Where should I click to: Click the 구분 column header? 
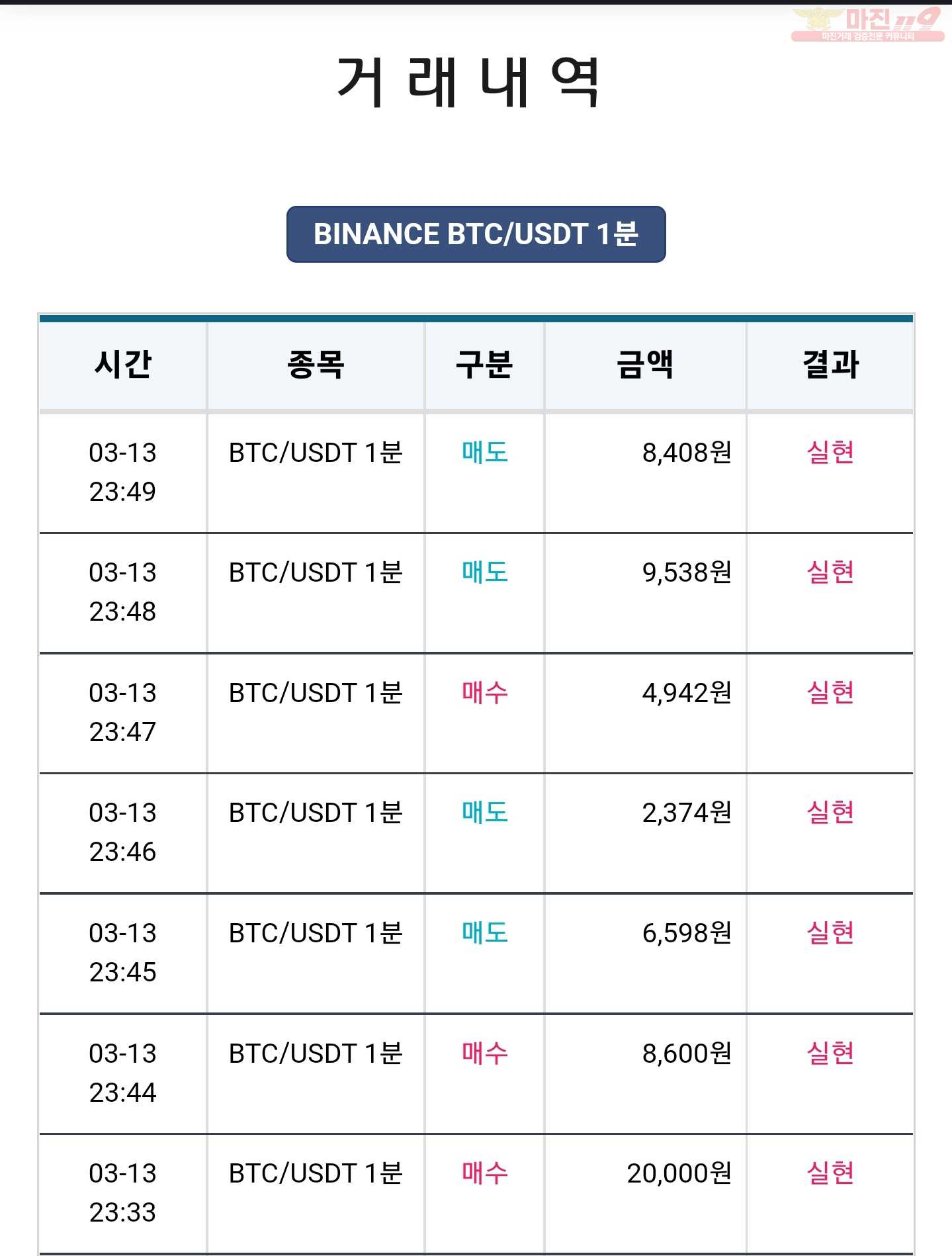pos(484,365)
